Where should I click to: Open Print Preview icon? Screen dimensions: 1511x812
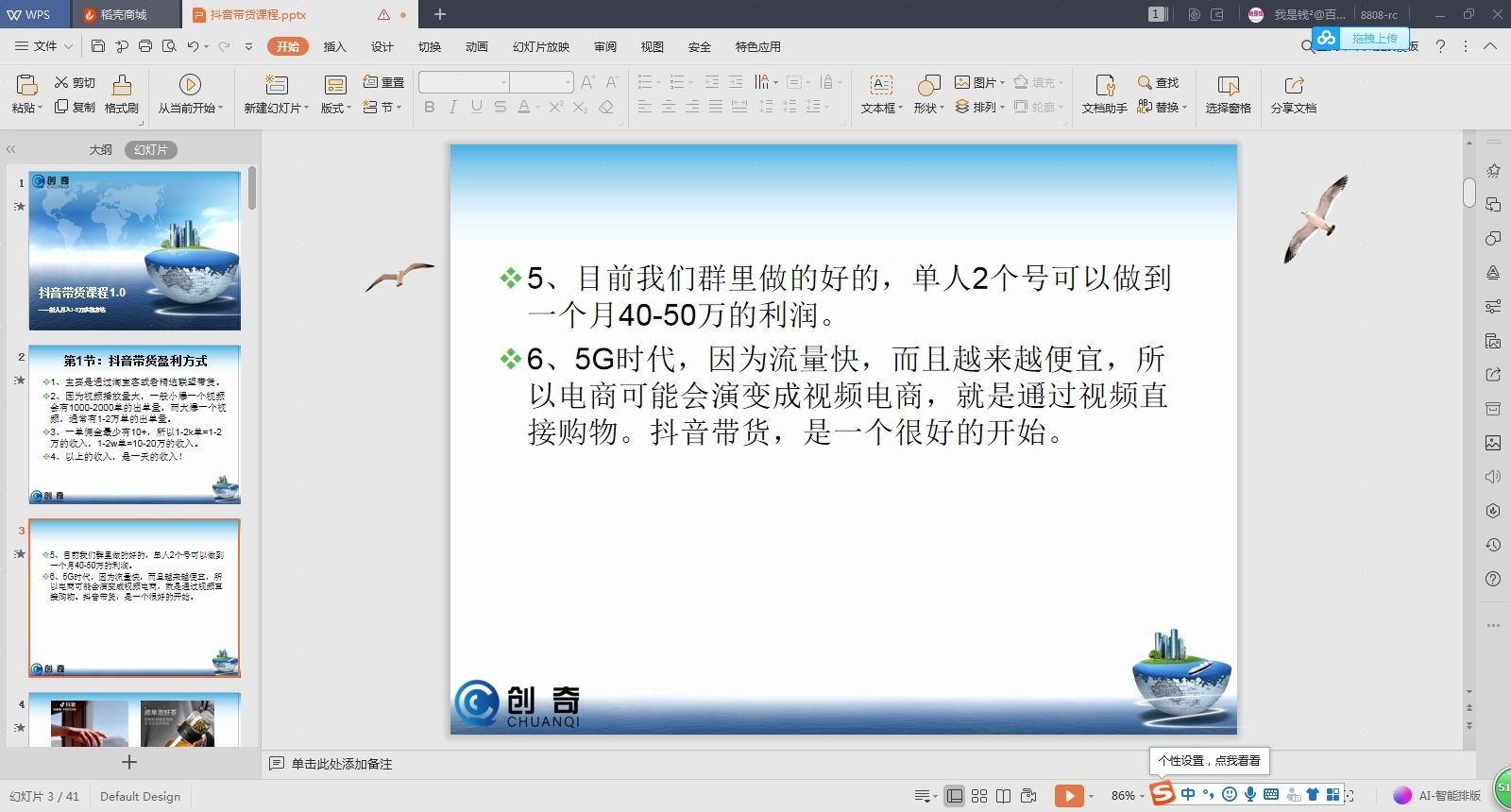[169, 46]
